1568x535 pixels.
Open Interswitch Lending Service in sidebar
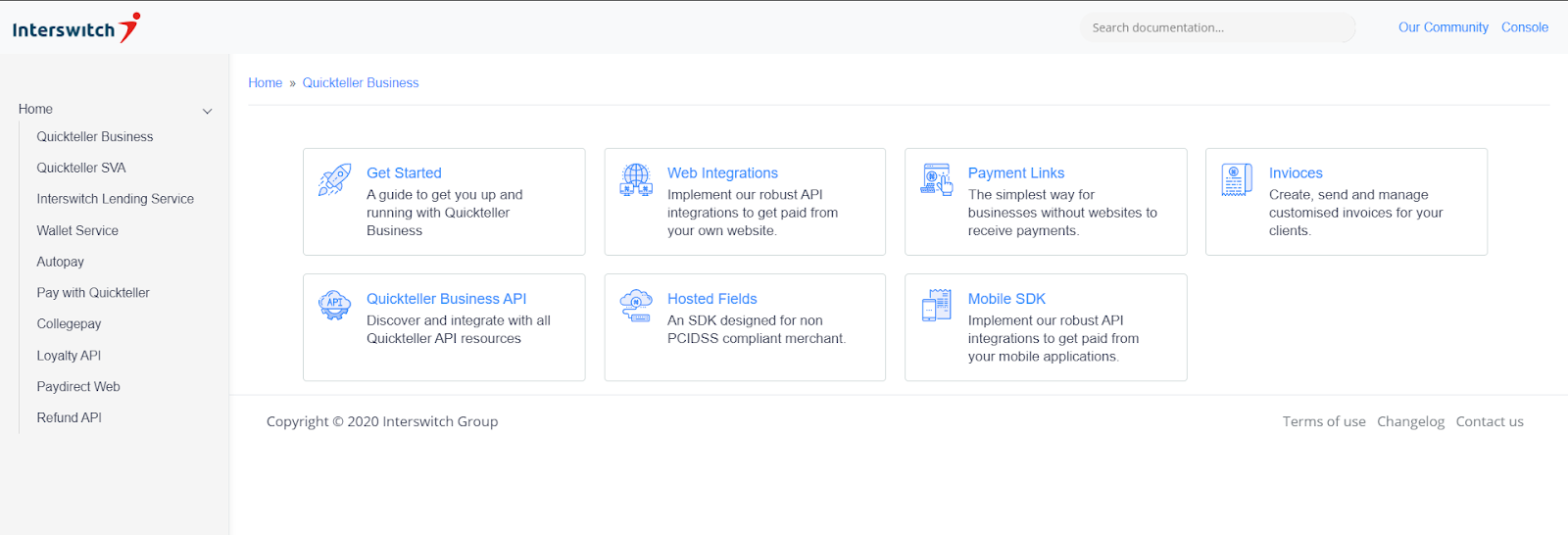(115, 199)
